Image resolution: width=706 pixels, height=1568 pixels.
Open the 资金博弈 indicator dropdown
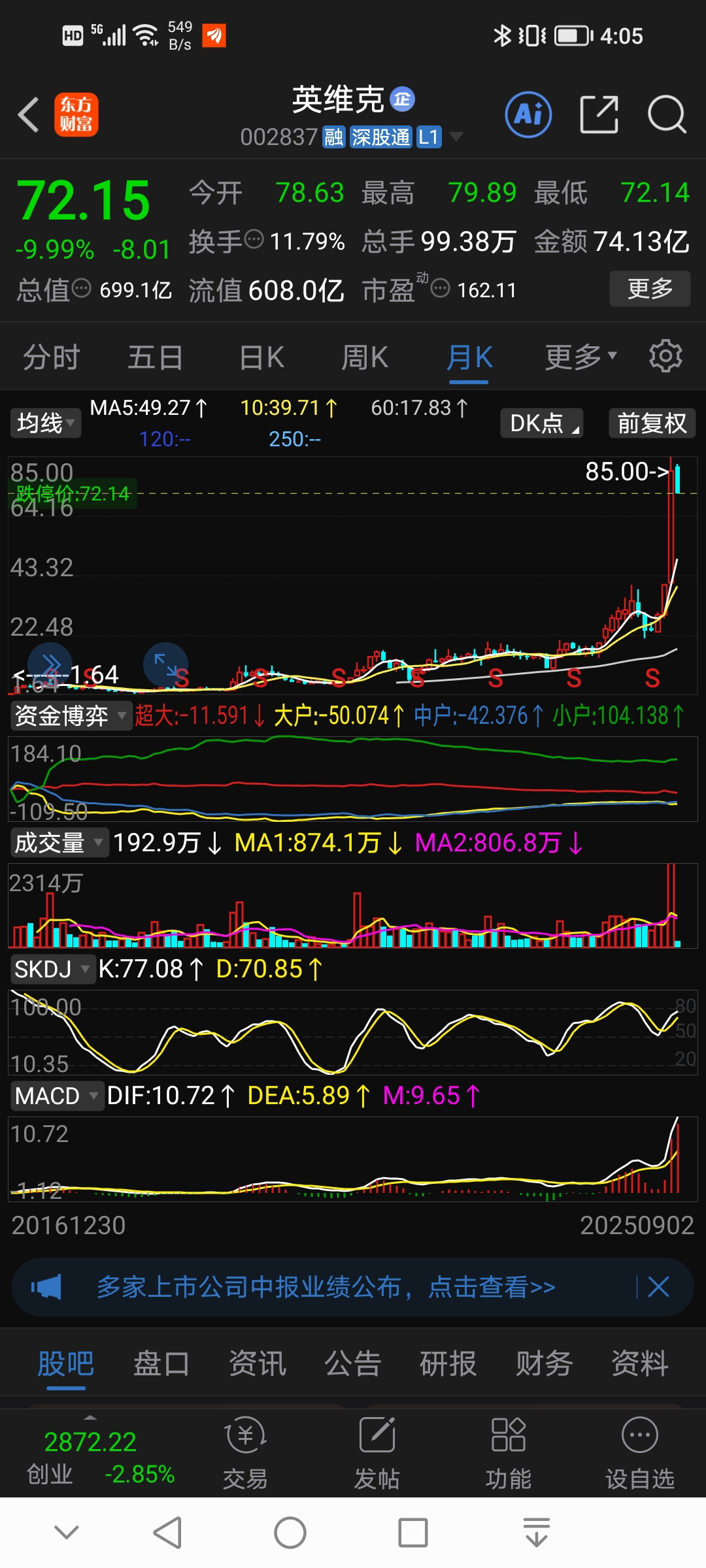[x=71, y=715]
